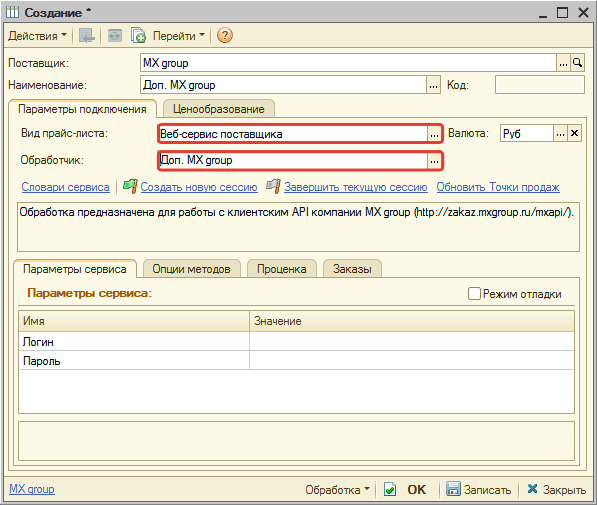Open the Действия dropdown menu
Screen dimensions: 597x505
[x=37, y=36]
